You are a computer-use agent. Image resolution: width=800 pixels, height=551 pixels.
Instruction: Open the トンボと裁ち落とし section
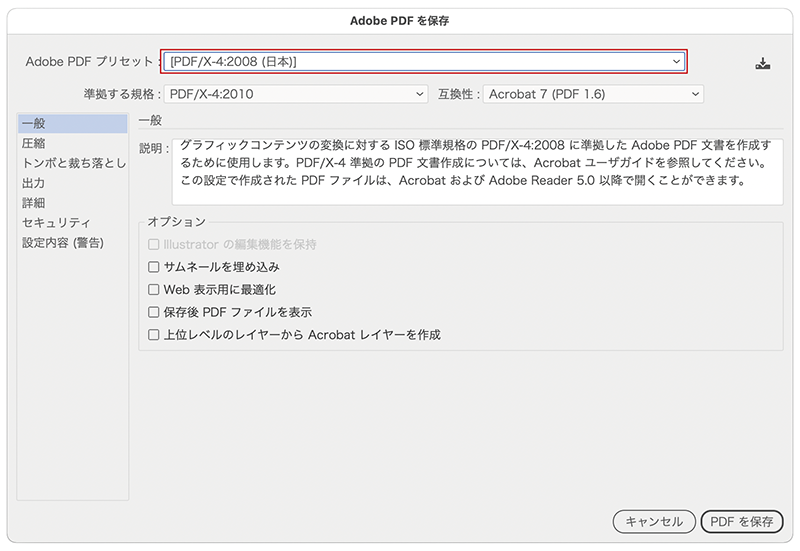tap(72, 163)
